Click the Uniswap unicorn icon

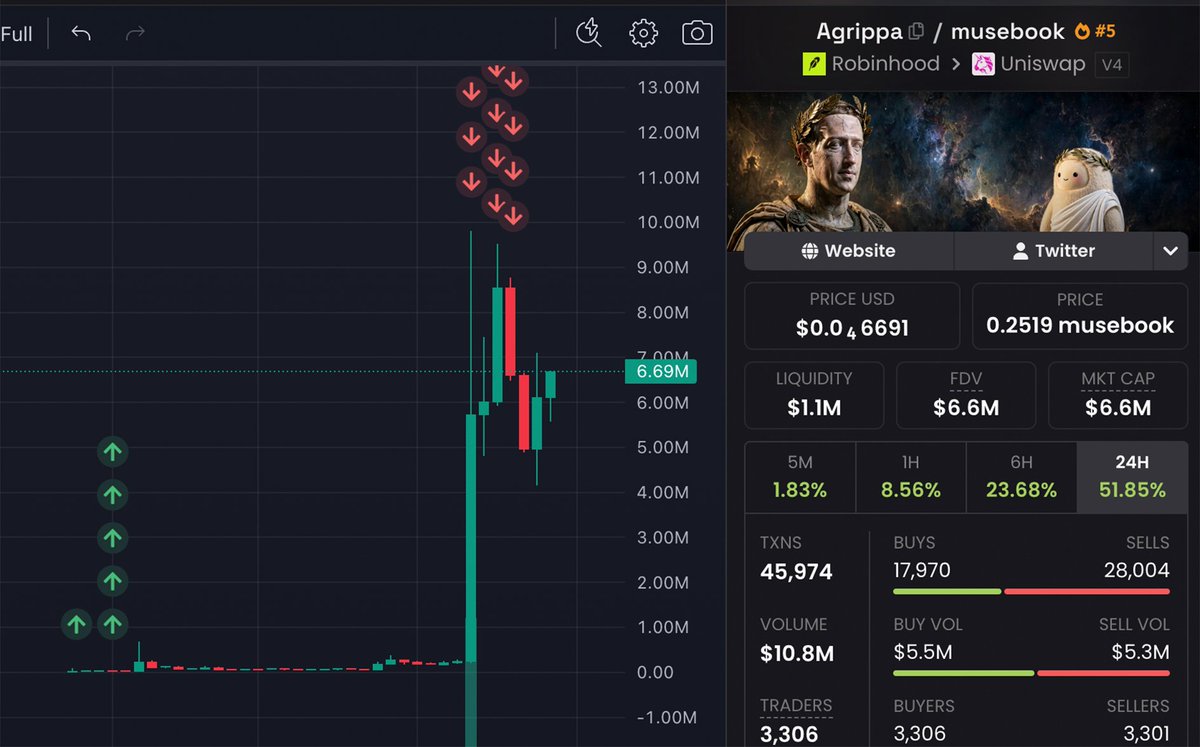[983, 64]
